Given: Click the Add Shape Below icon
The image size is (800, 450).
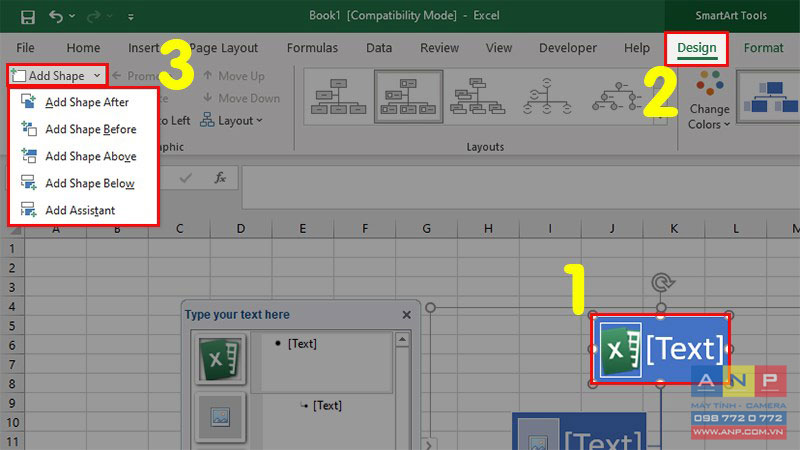Looking at the screenshot, I should pos(28,183).
